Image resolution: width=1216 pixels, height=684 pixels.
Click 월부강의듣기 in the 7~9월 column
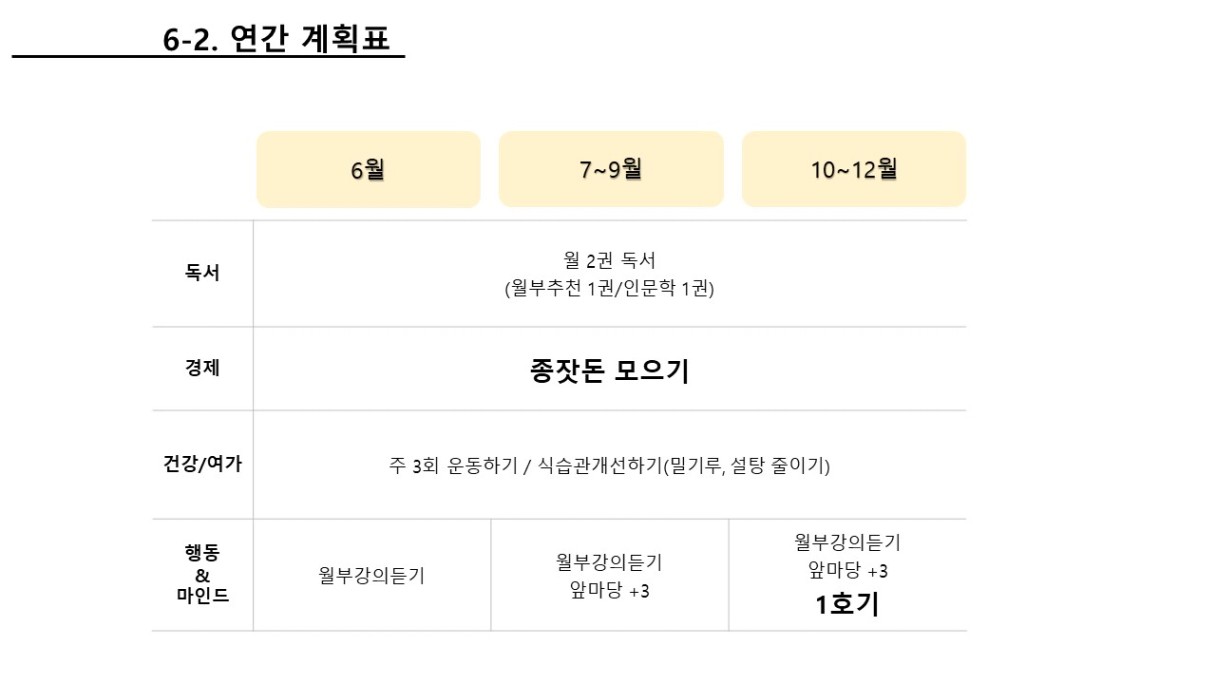pos(609,561)
